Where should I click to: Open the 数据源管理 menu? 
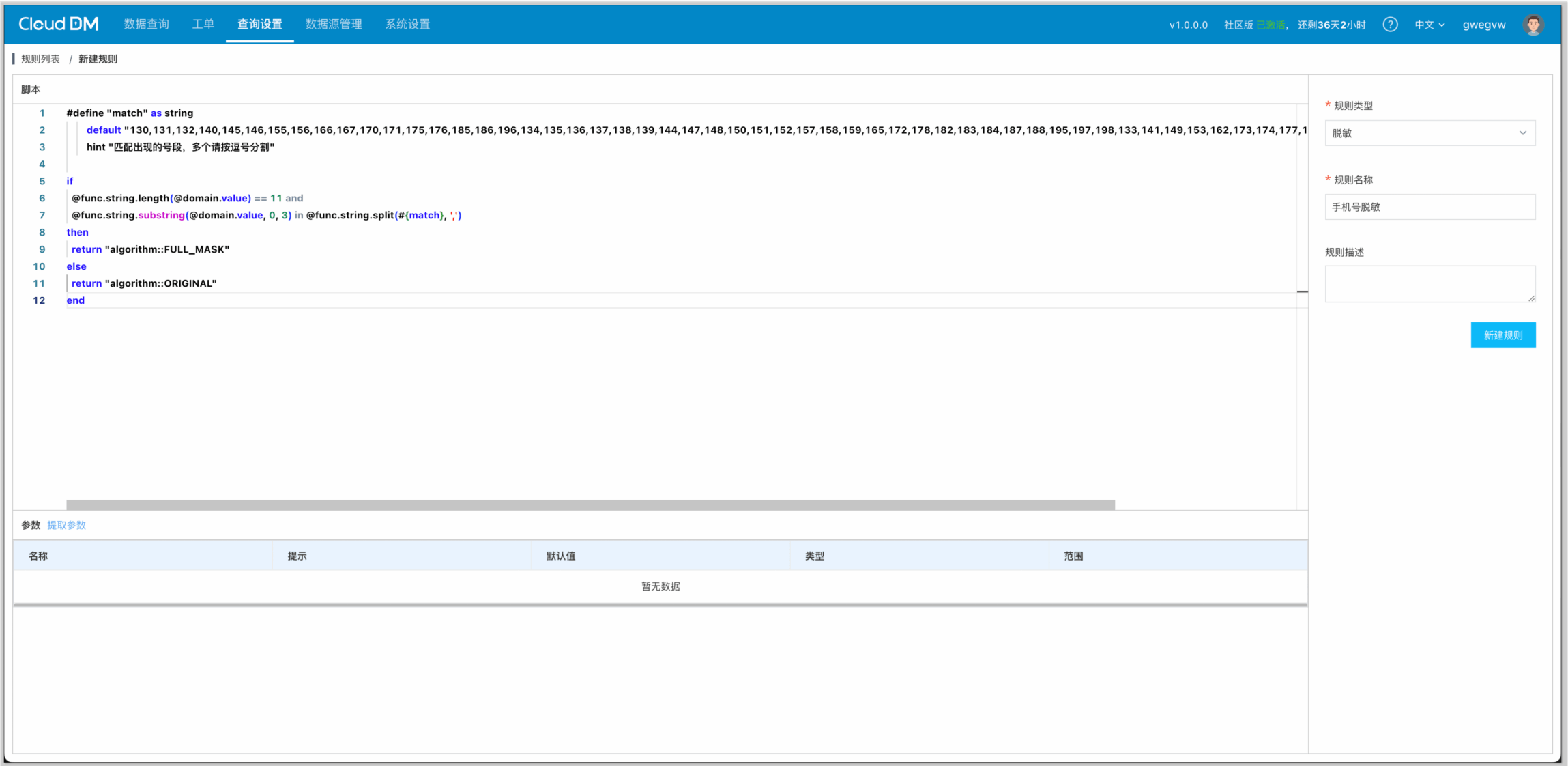pyautogui.click(x=334, y=24)
